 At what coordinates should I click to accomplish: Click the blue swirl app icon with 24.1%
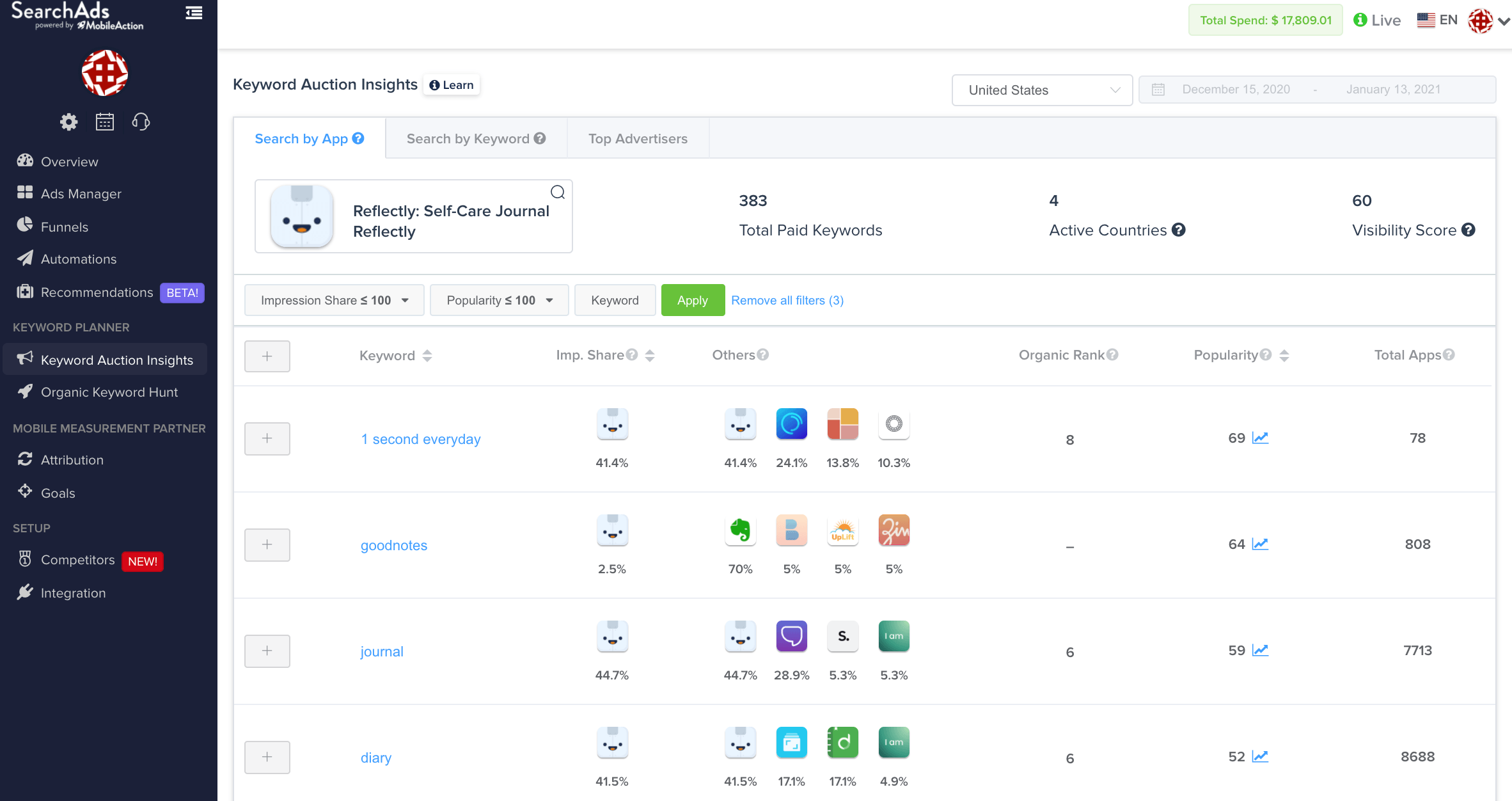click(x=792, y=424)
